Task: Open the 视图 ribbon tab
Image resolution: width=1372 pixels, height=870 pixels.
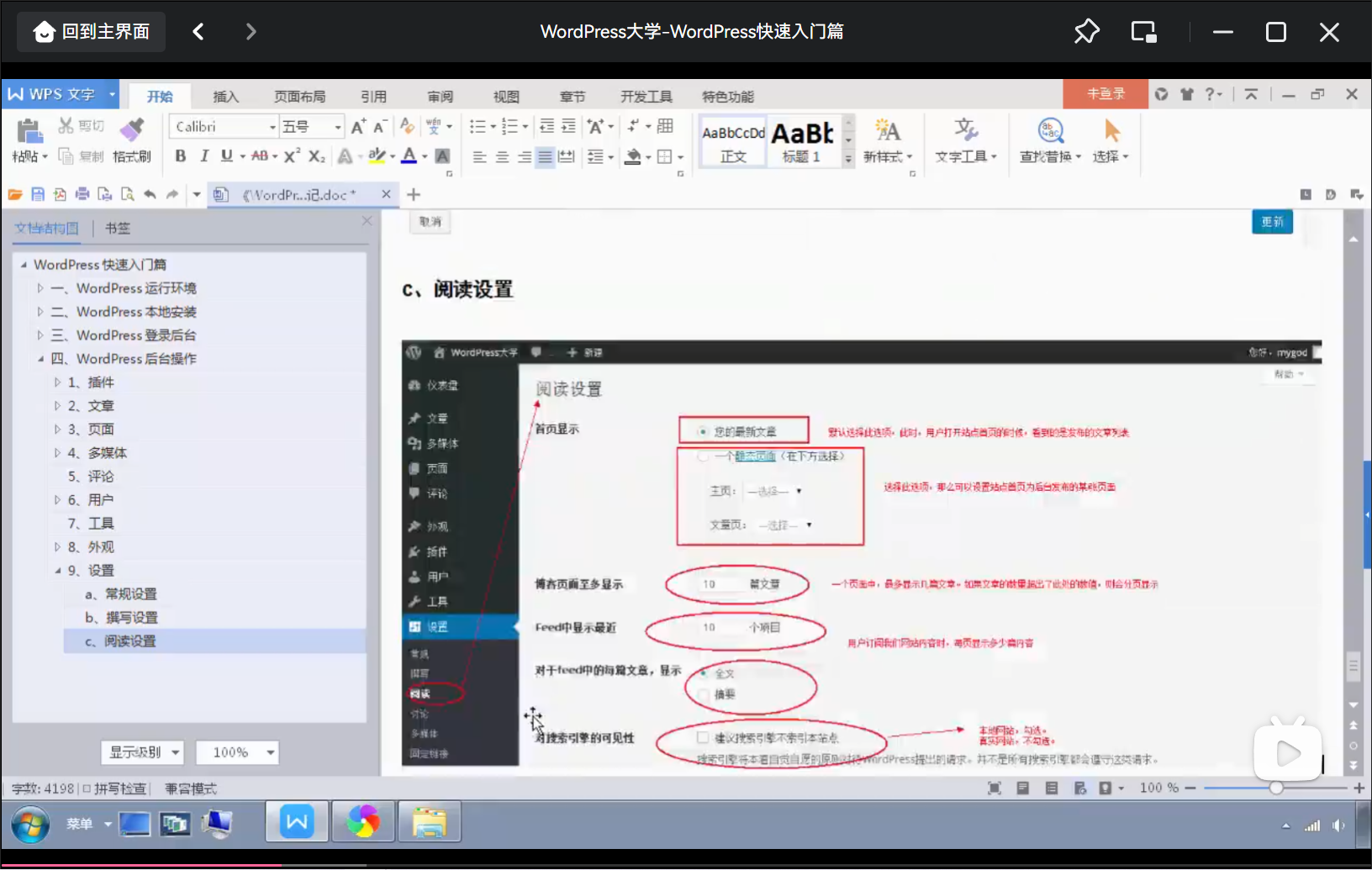Action: (506, 97)
